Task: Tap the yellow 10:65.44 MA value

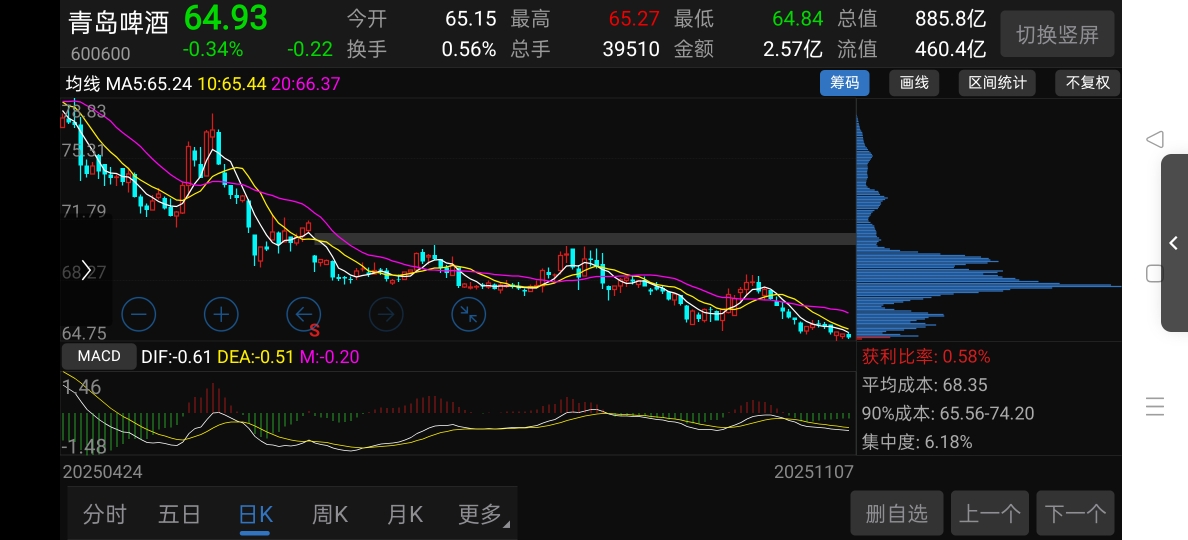Action: (x=232, y=83)
